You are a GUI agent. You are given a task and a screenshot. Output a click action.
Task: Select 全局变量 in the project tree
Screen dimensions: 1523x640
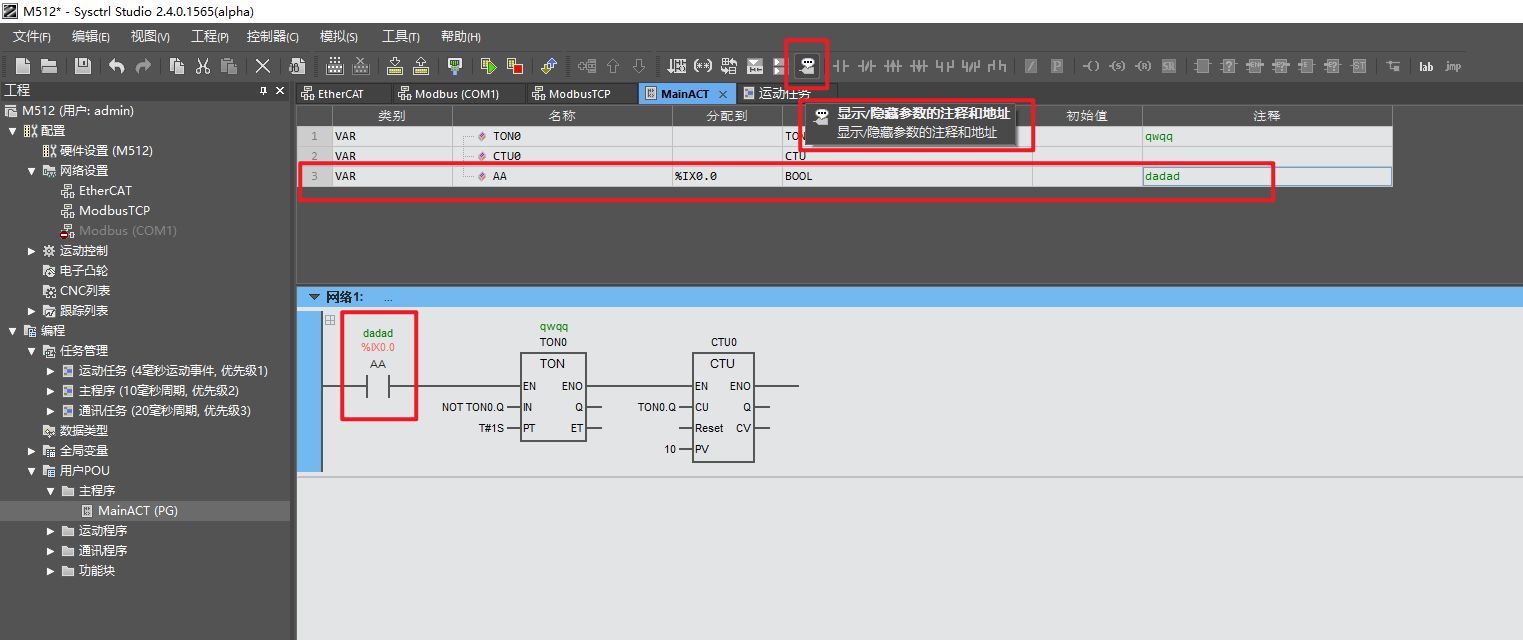[83, 451]
